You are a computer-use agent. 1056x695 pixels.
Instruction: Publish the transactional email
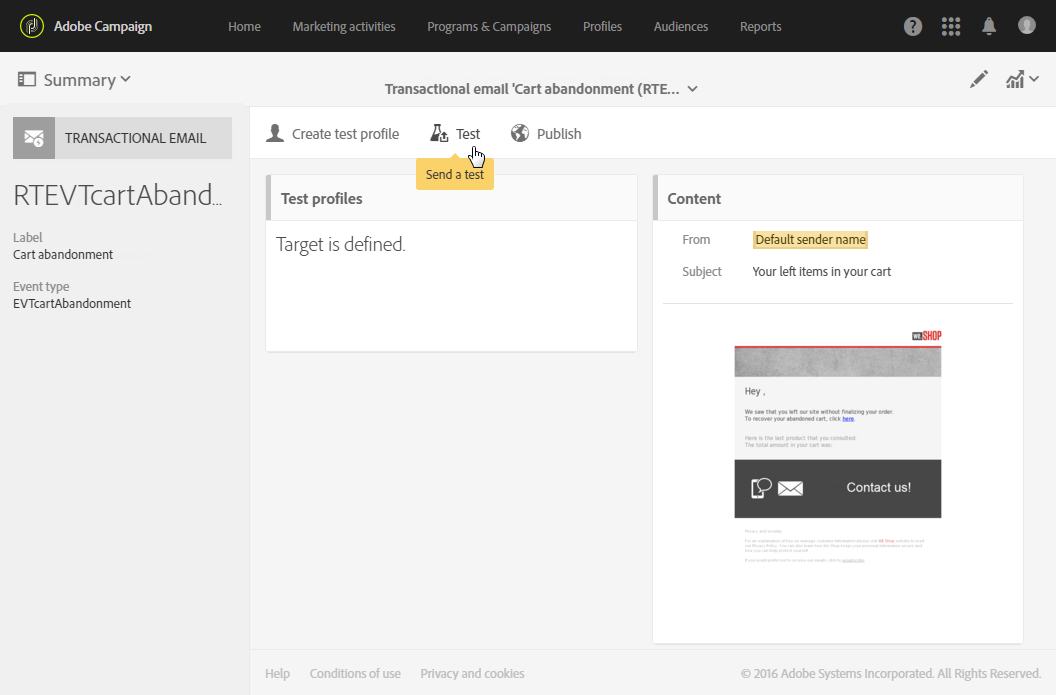point(546,134)
